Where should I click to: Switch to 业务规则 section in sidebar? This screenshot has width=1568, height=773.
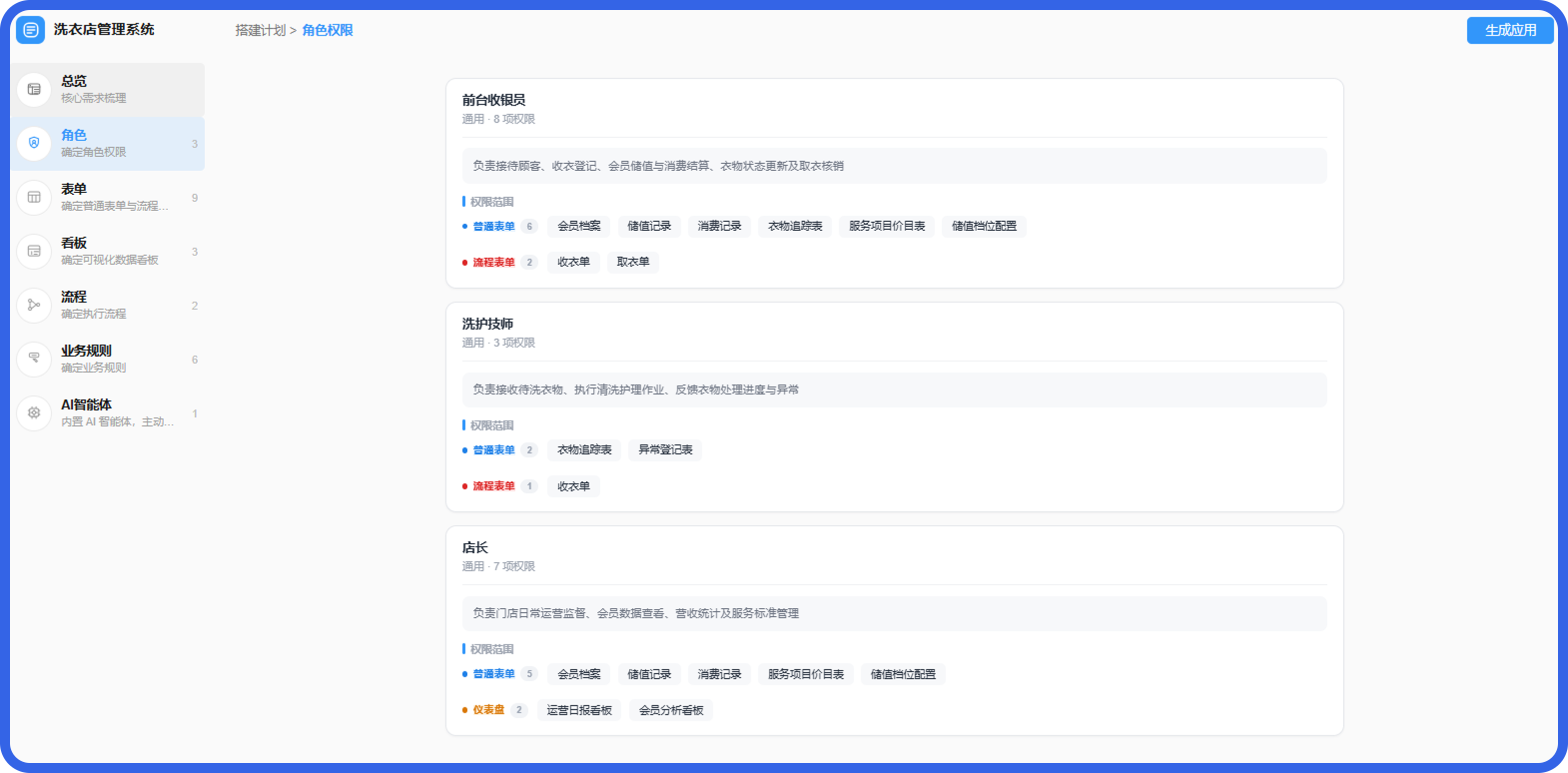pyautogui.click(x=107, y=359)
